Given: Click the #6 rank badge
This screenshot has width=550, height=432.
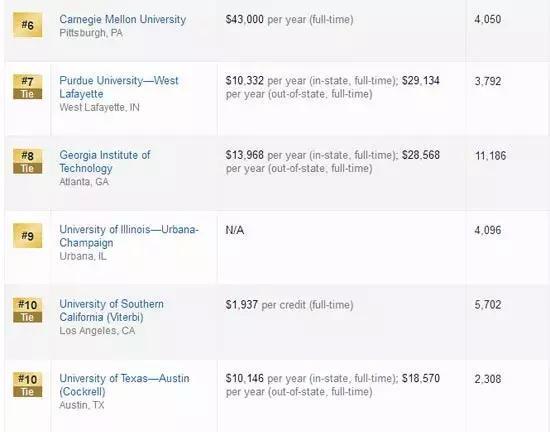Looking at the screenshot, I should [x=27, y=25].
